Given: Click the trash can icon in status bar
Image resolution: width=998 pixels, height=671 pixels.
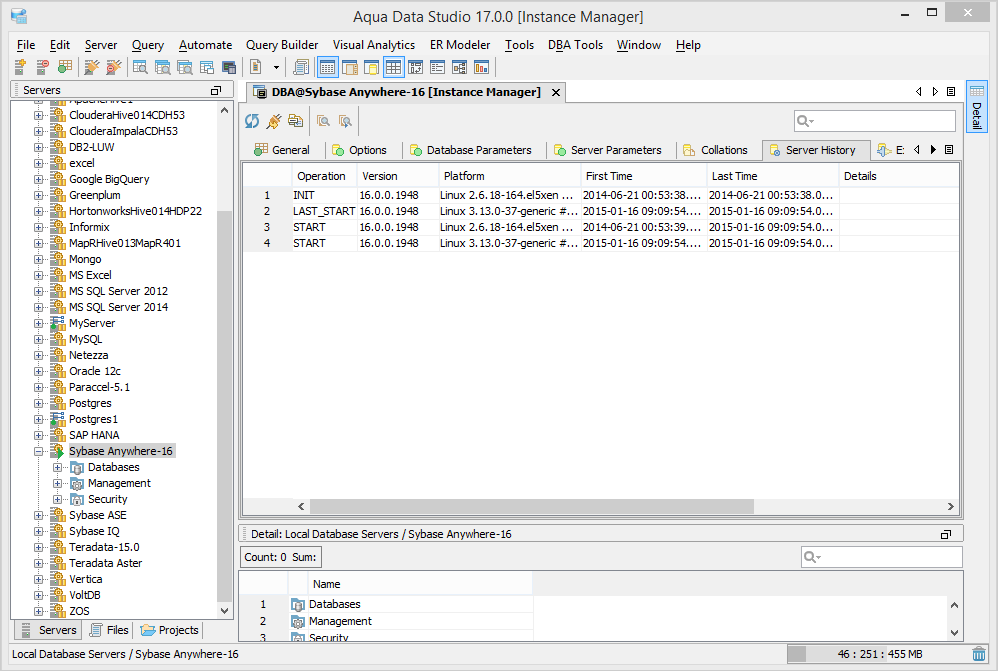Looking at the screenshot, I should [979, 654].
